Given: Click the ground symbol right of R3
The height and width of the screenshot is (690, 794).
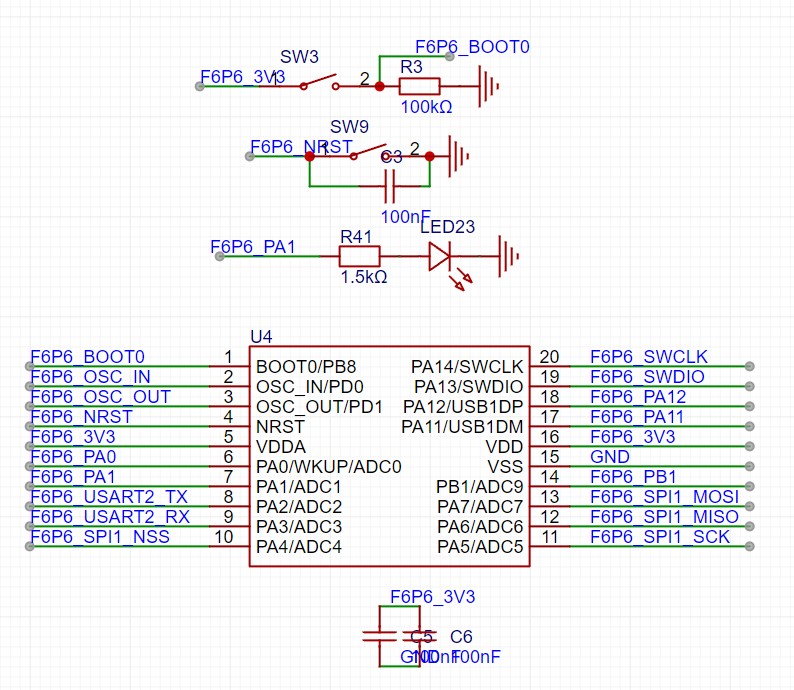Looking at the screenshot, I should coord(489,86).
